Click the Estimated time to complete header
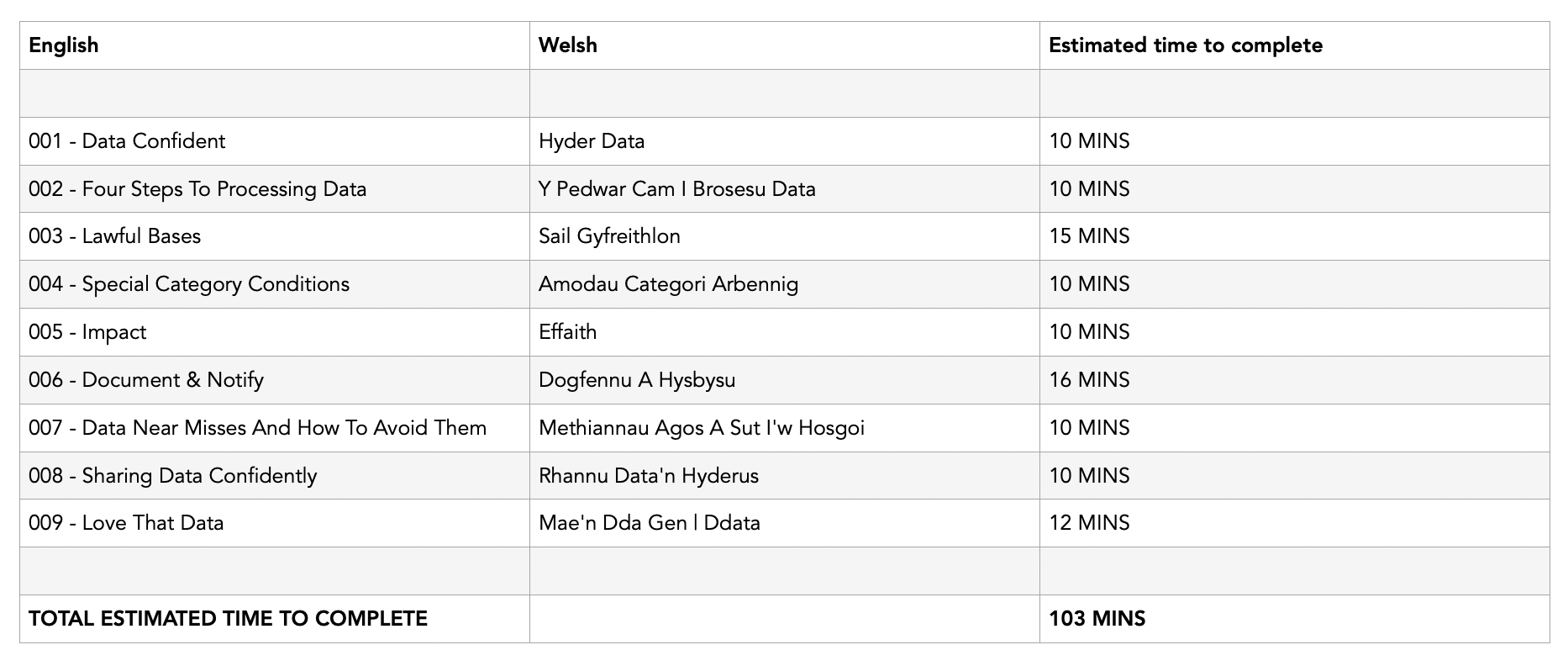 1295,45
